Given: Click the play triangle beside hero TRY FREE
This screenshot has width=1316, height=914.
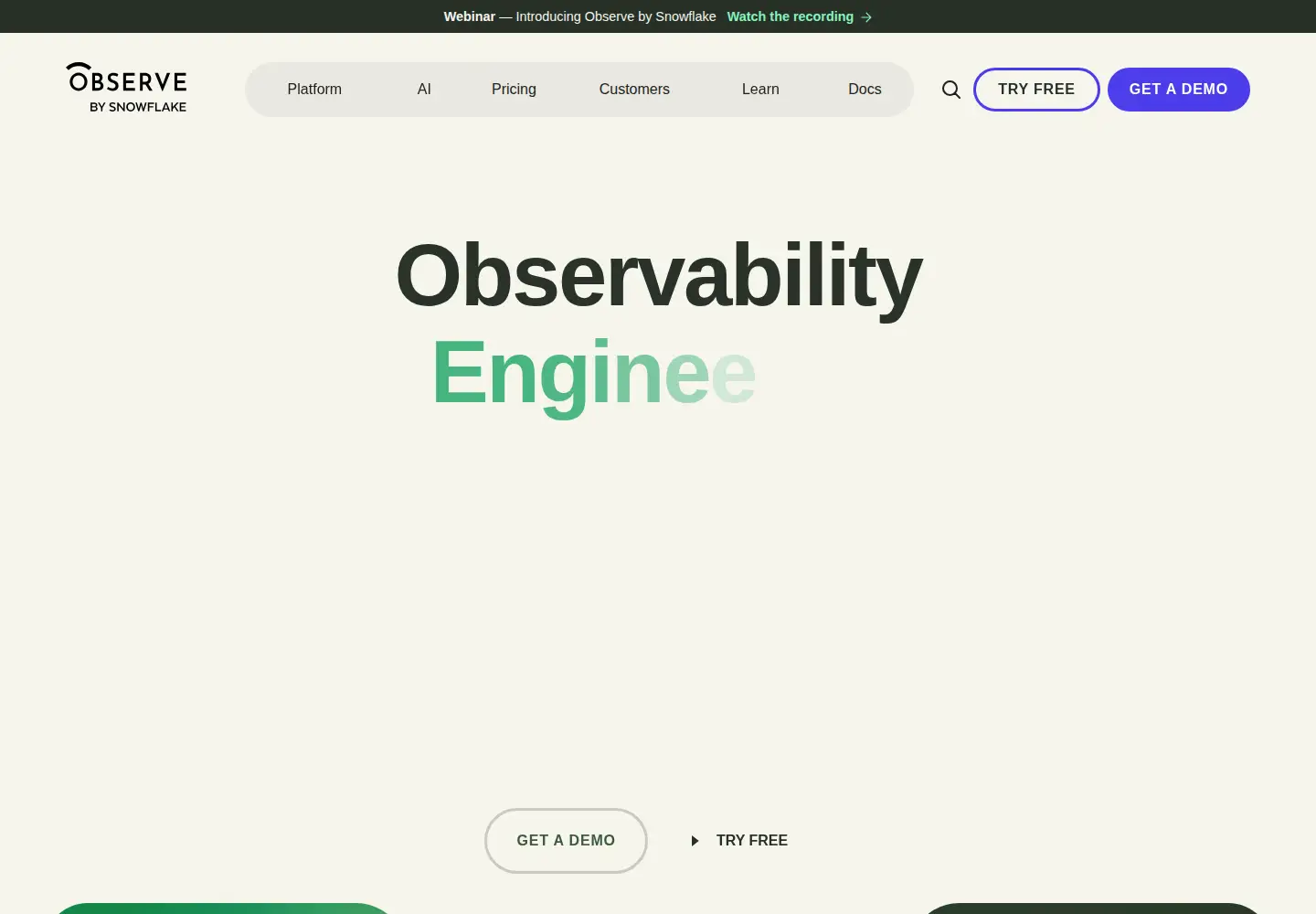Looking at the screenshot, I should [x=695, y=841].
